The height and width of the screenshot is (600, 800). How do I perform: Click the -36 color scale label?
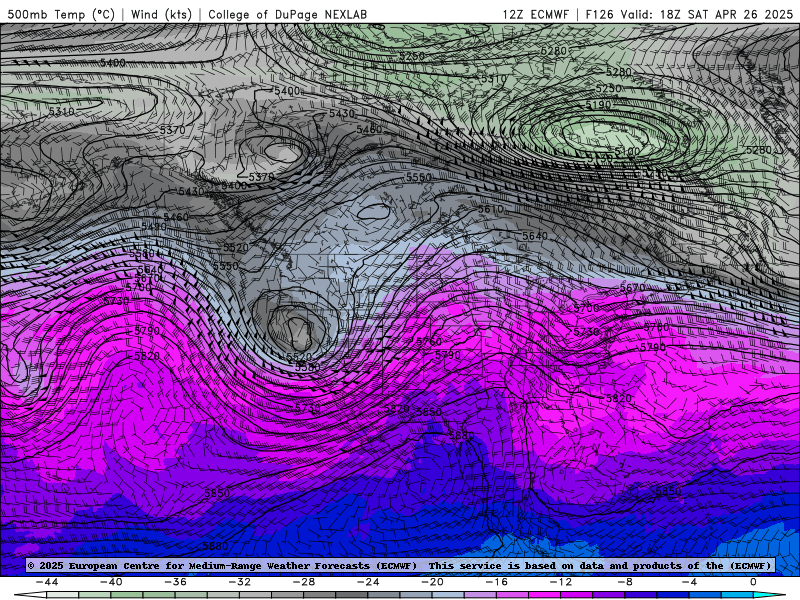[175, 582]
